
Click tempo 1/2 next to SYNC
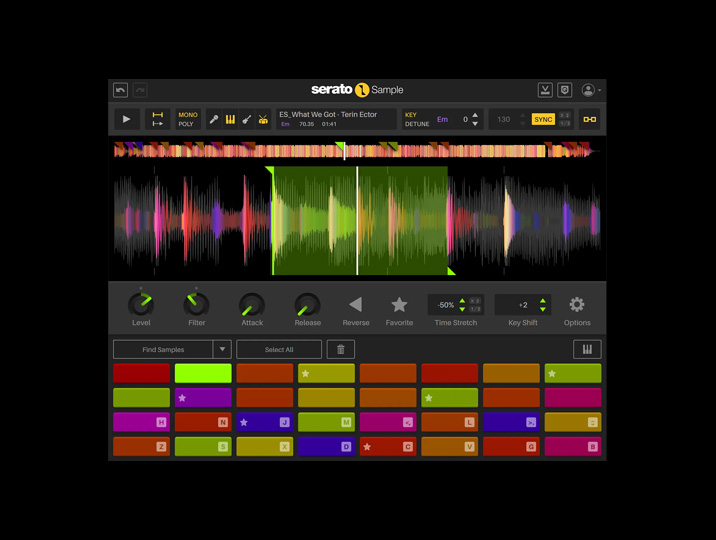565,123
